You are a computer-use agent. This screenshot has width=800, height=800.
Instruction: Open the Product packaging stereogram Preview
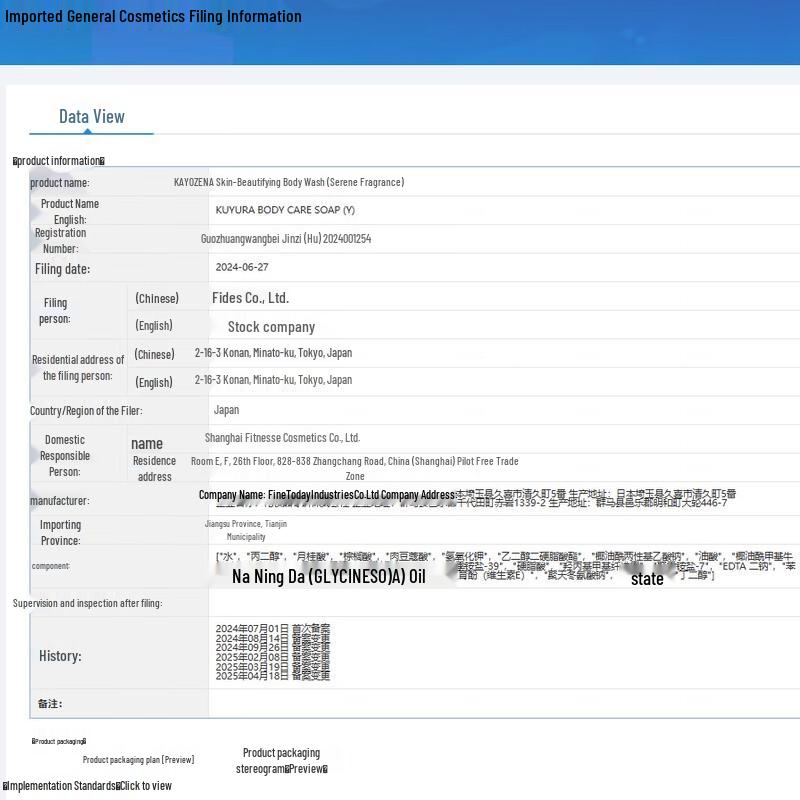coord(281,761)
